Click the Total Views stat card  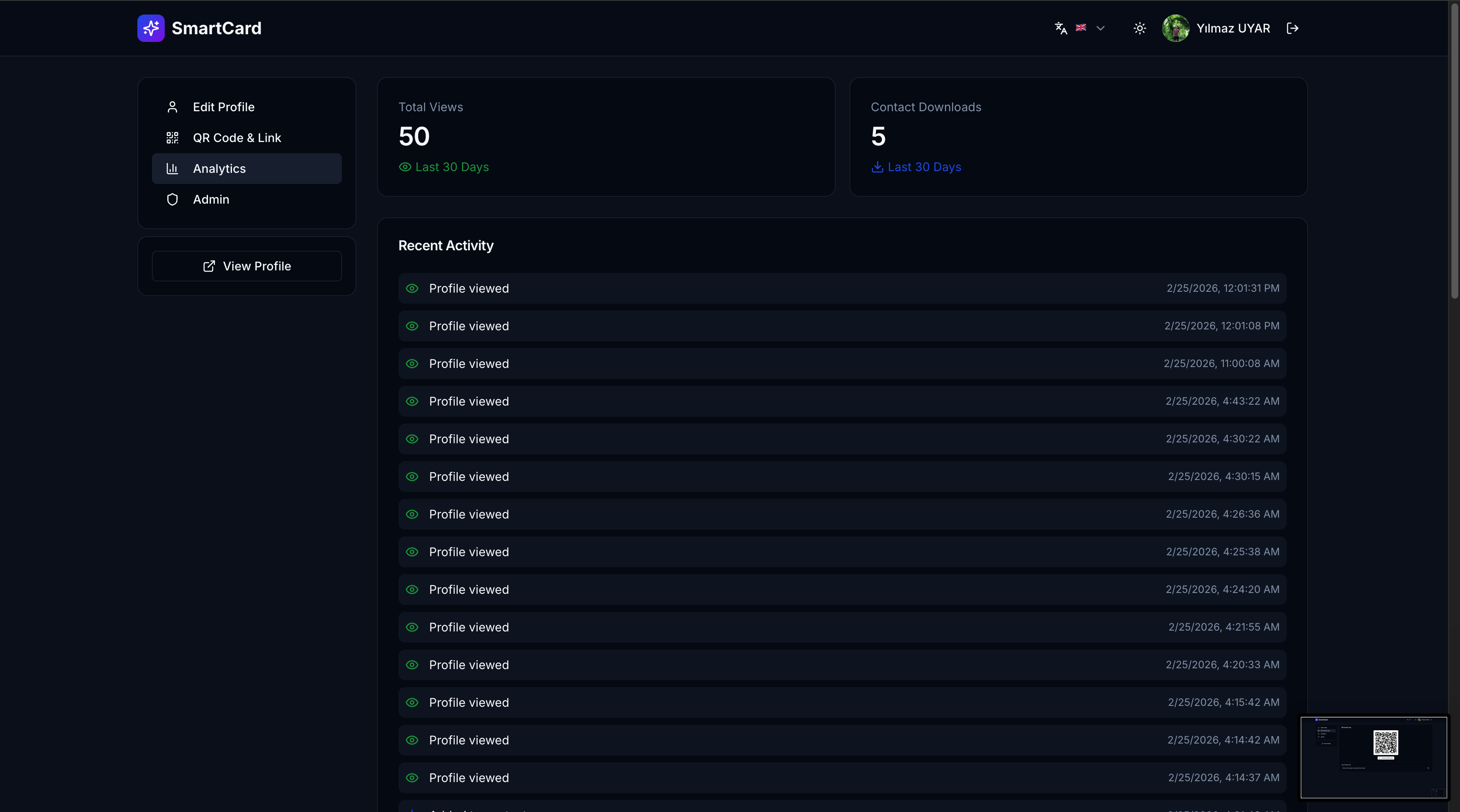coord(605,137)
